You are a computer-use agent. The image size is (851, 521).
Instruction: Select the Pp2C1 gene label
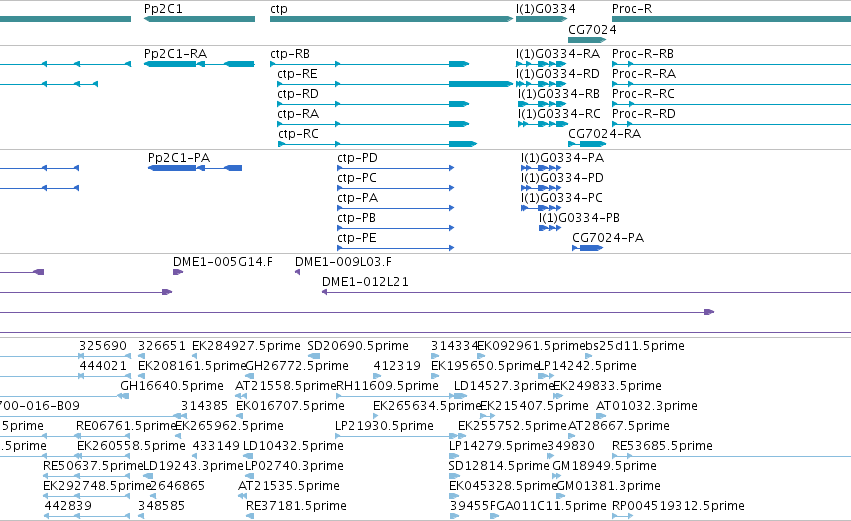tap(163, 9)
